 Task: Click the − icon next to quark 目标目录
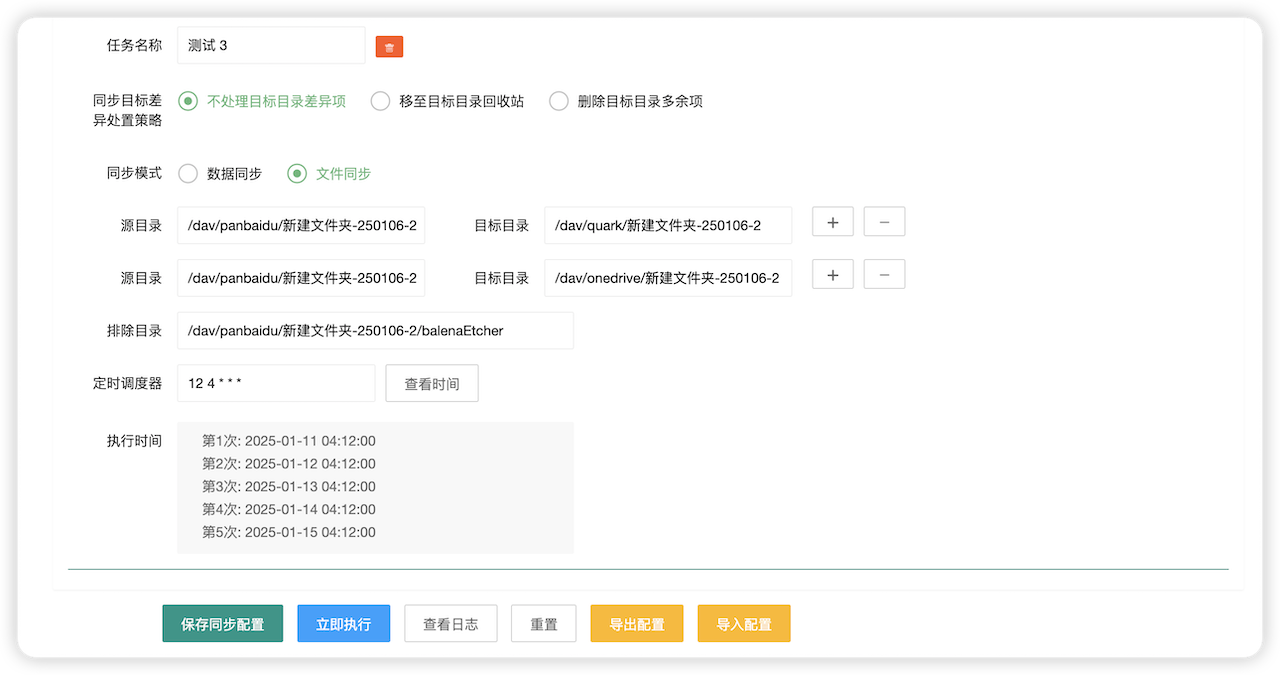tap(884, 221)
